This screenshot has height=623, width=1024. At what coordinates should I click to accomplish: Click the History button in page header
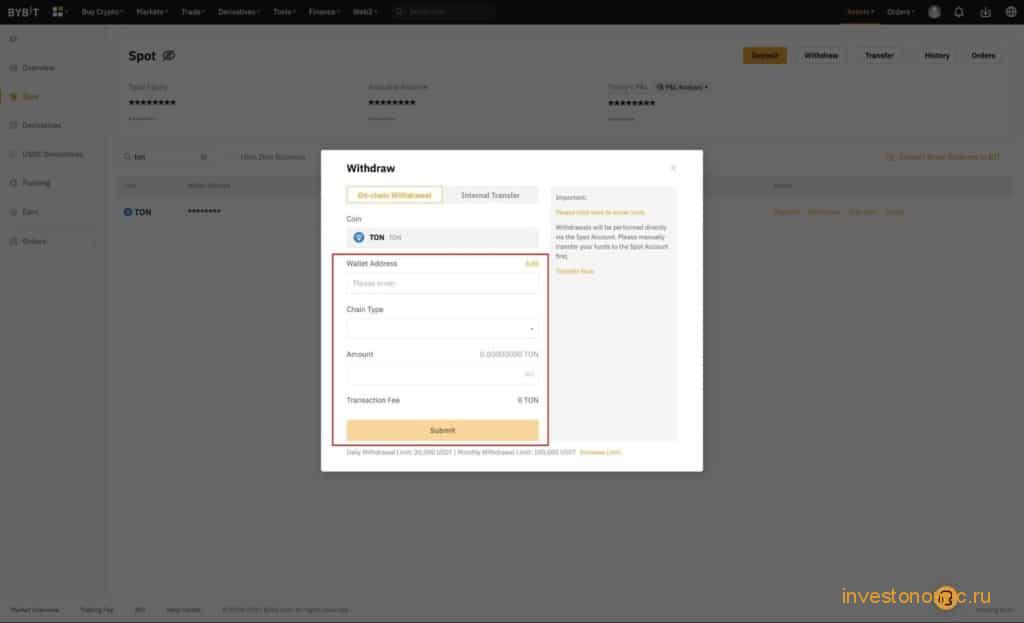tap(937, 56)
